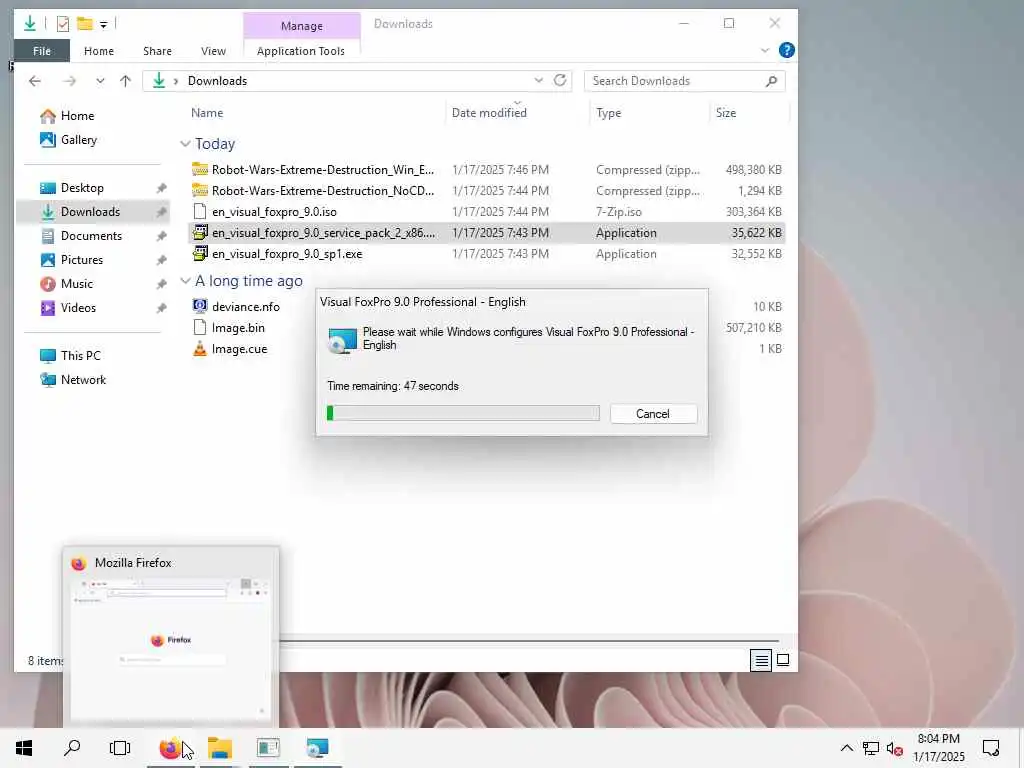
Task: Switch to large icons view layout
Action: tap(783, 660)
